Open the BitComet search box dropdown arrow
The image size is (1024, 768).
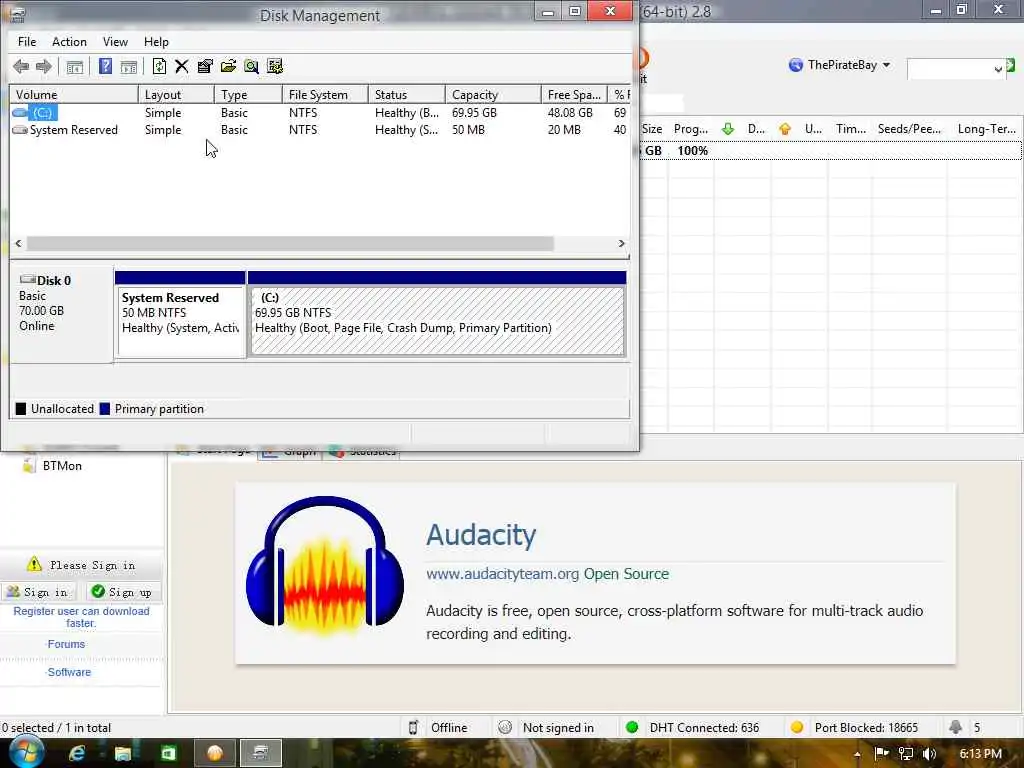(x=998, y=69)
